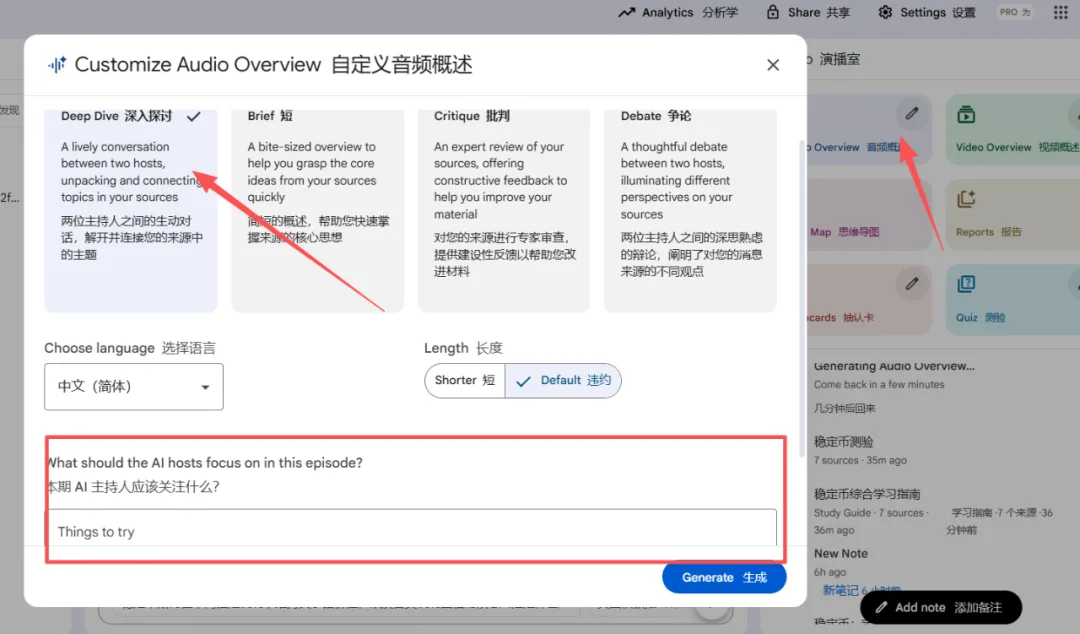Image resolution: width=1080 pixels, height=634 pixels.
Task: Click the Share lock icon
Action: pyautogui.click(x=773, y=12)
